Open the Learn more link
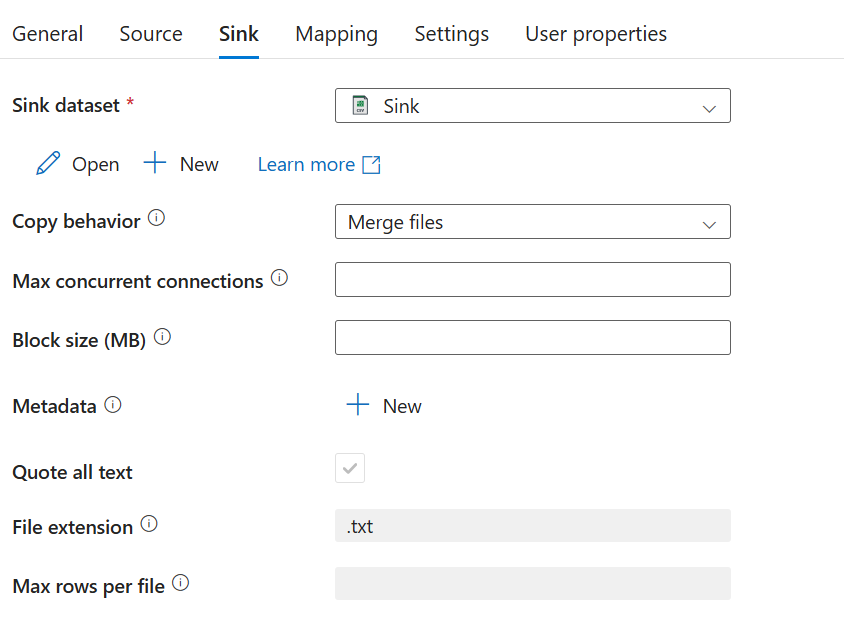Screen dimensions: 844x640 click(x=306, y=165)
